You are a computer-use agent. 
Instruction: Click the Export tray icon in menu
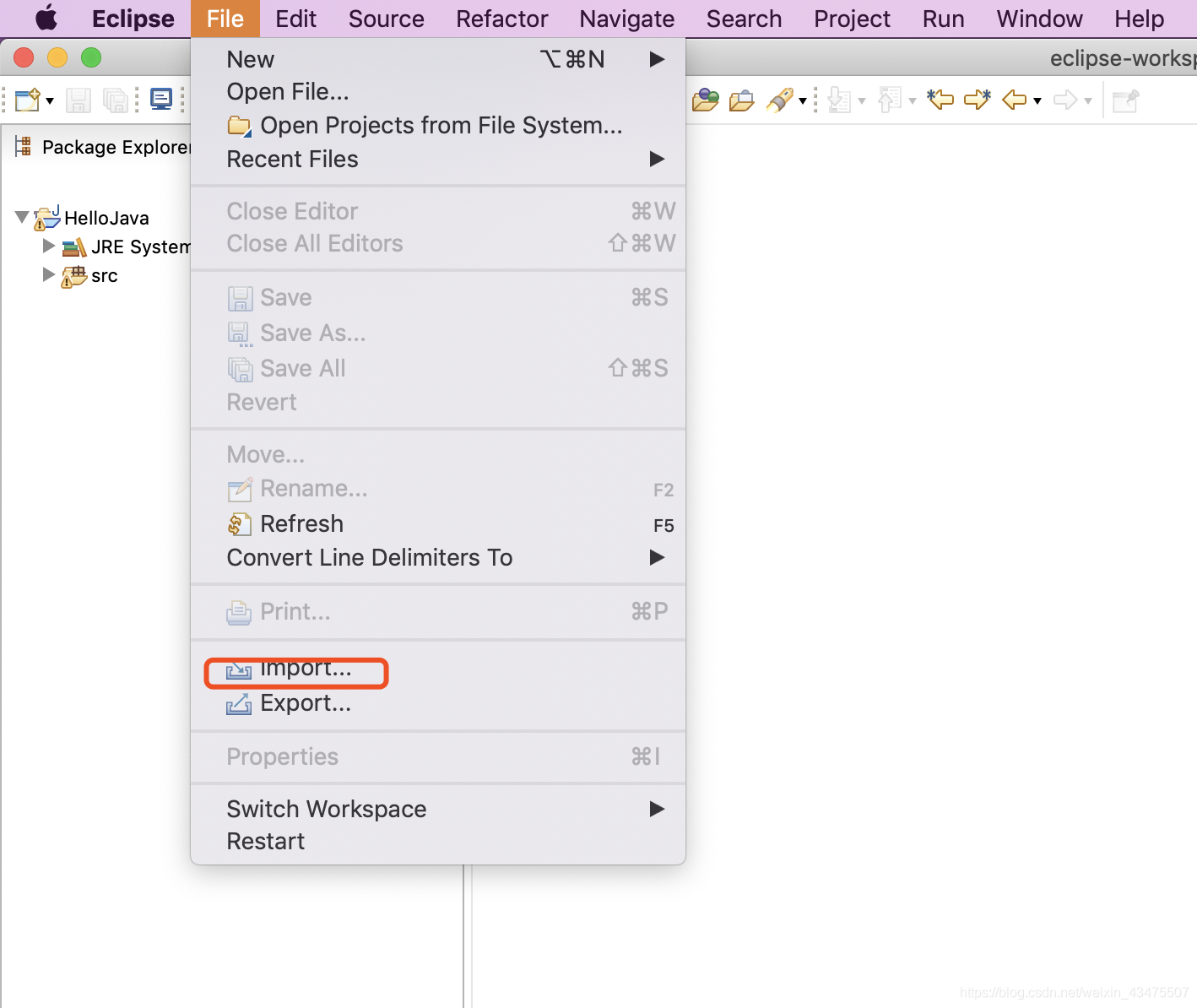point(239,703)
